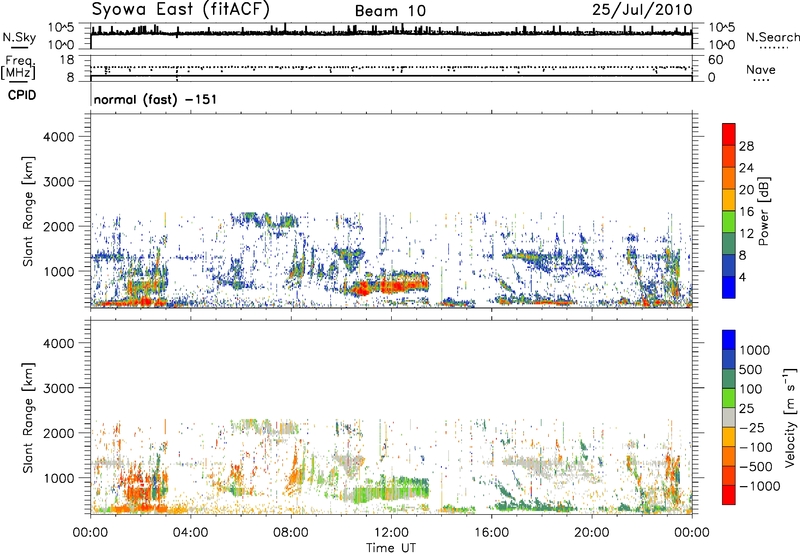Click the '-25' label on the velocity colorbar
Viewport: 800px width, 554px height.
pyautogui.click(x=753, y=427)
